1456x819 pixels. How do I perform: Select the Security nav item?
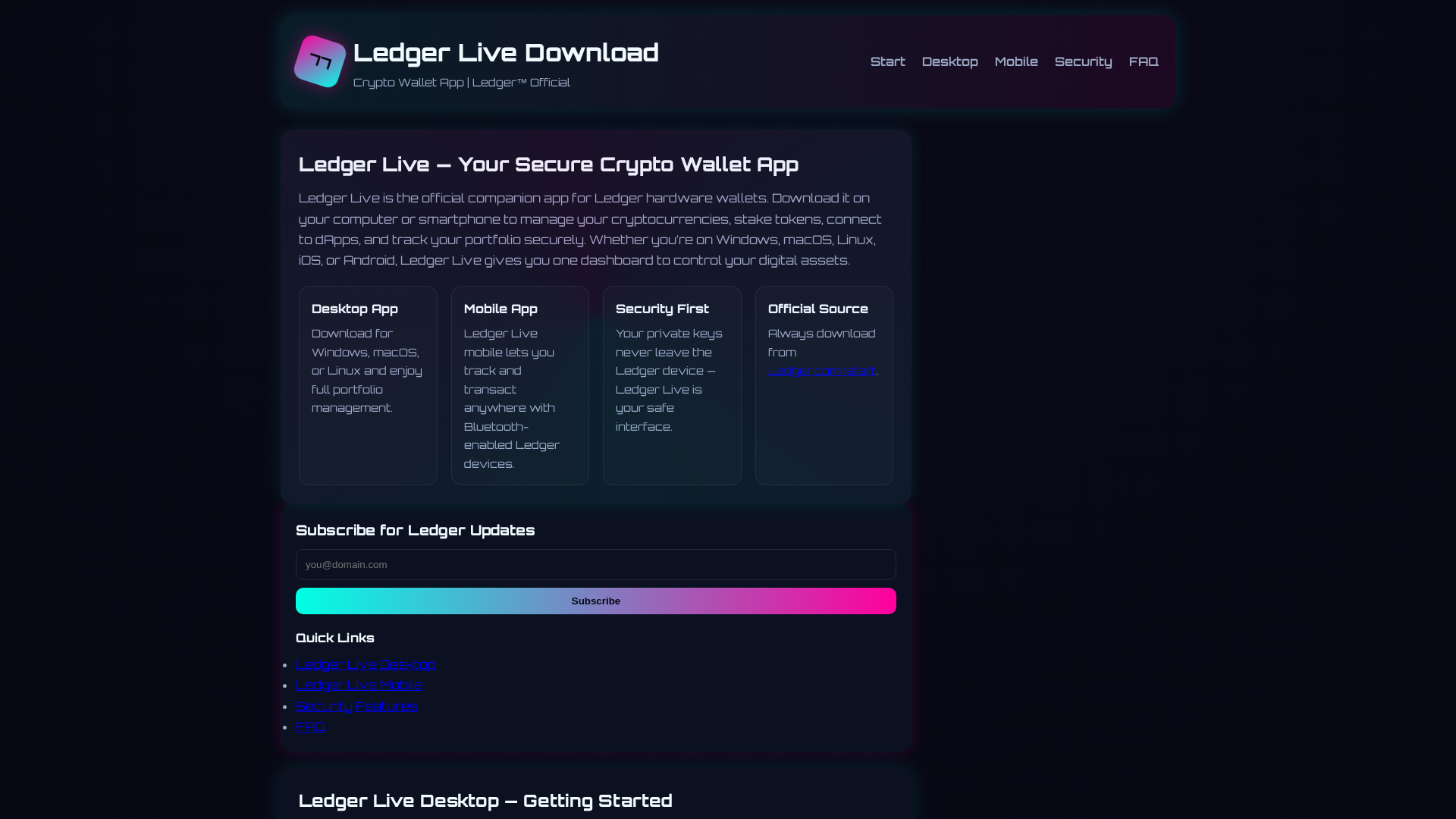(x=1083, y=61)
